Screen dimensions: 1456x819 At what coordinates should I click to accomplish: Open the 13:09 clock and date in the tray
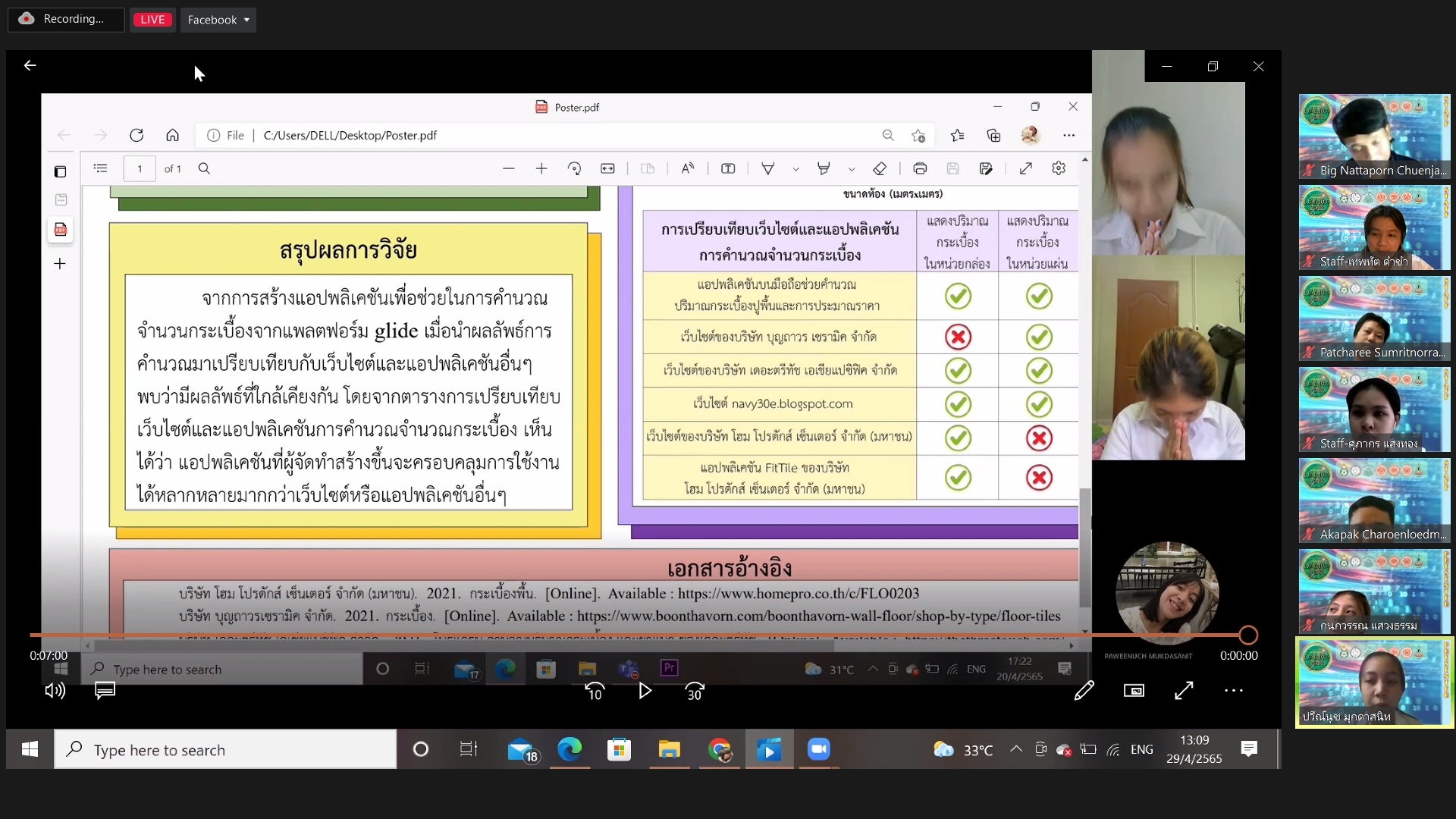tap(1194, 749)
